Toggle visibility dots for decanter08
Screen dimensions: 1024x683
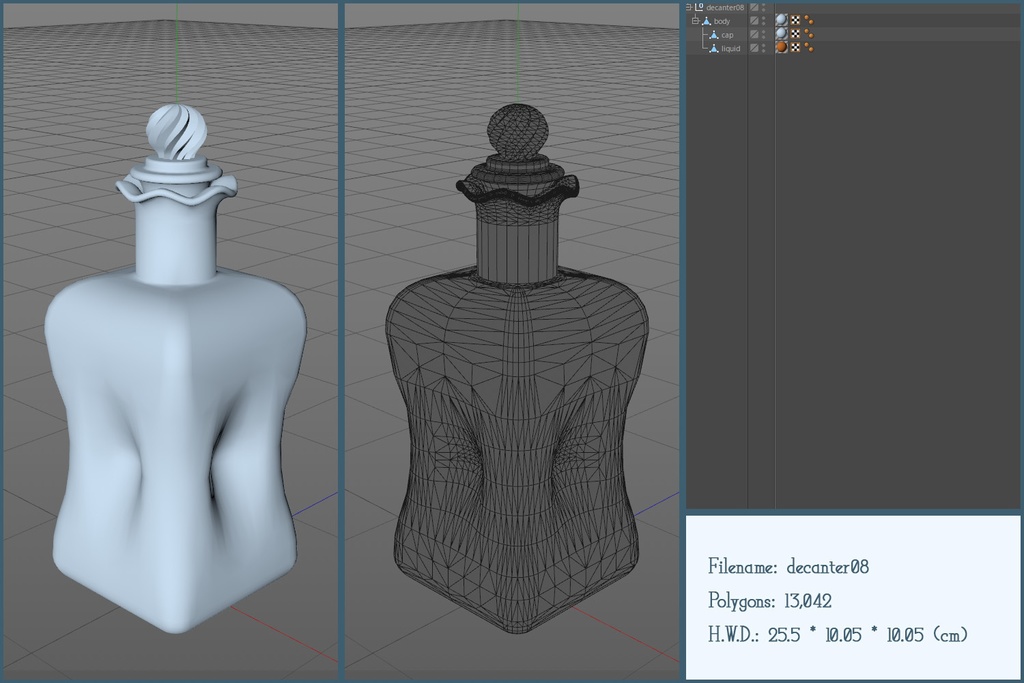763,7
